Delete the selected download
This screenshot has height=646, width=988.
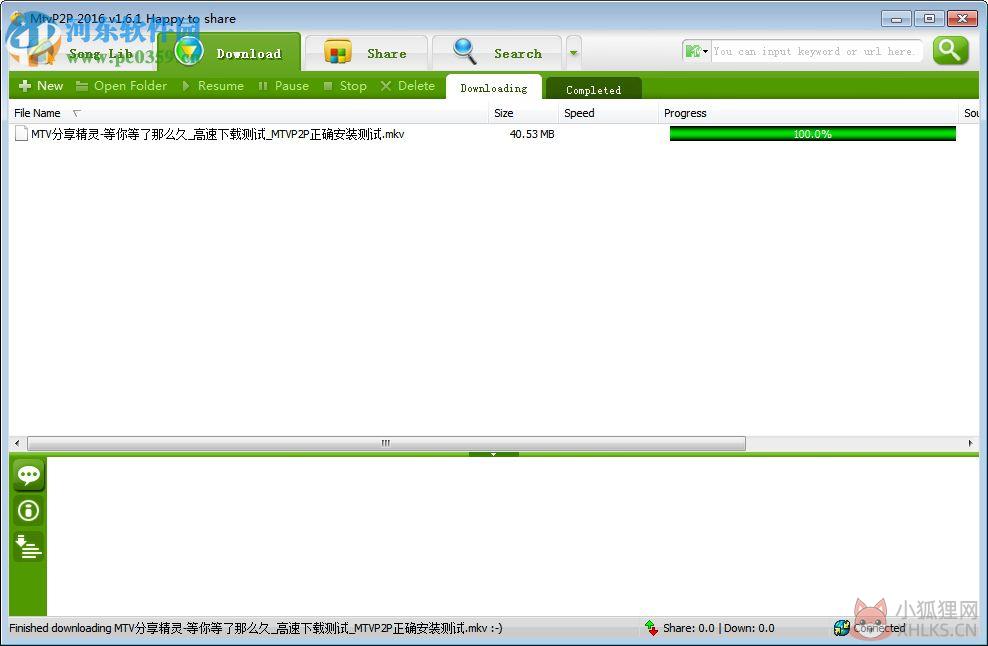point(408,86)
